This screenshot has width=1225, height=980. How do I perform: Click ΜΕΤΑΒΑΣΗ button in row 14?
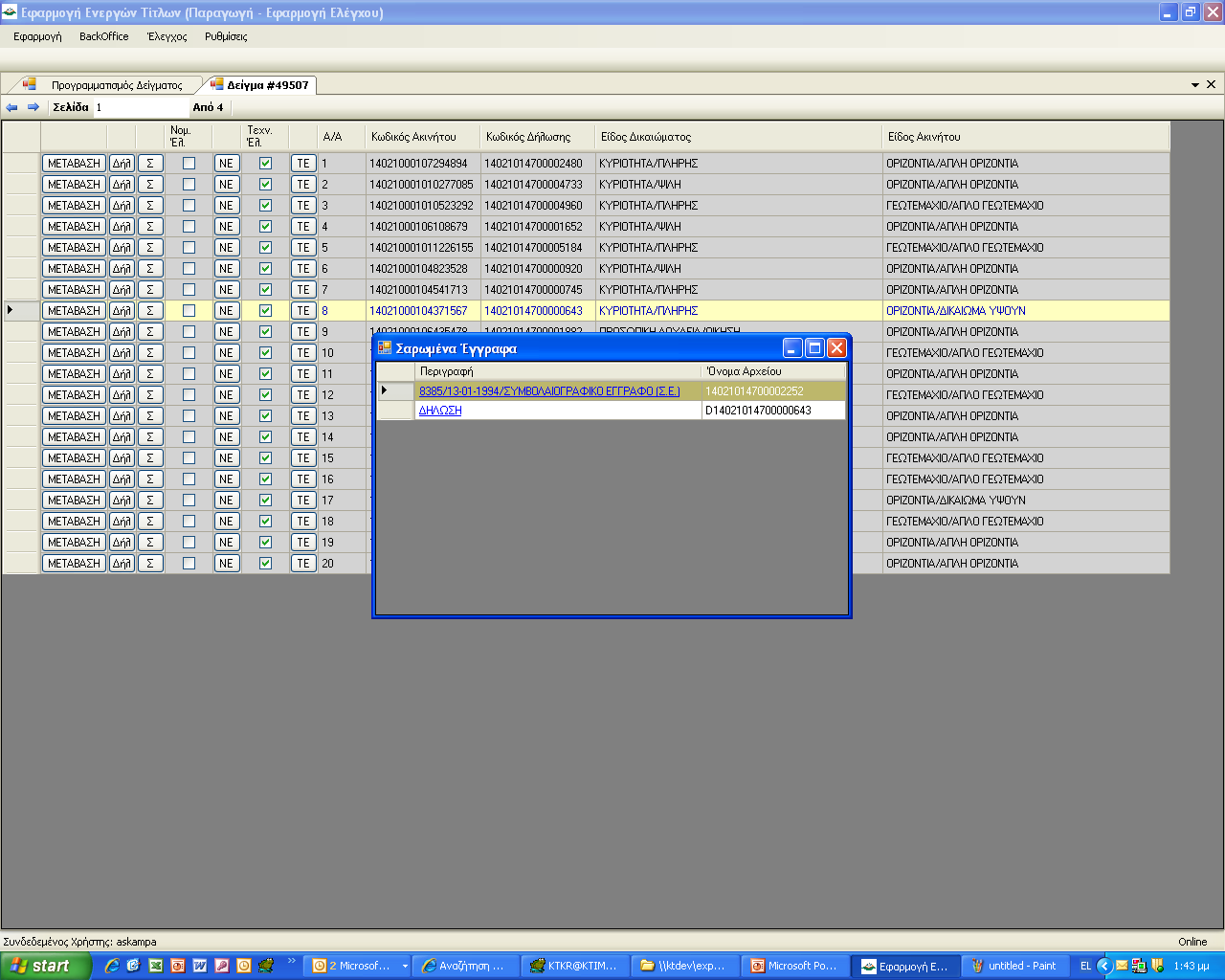coord(74,437)
